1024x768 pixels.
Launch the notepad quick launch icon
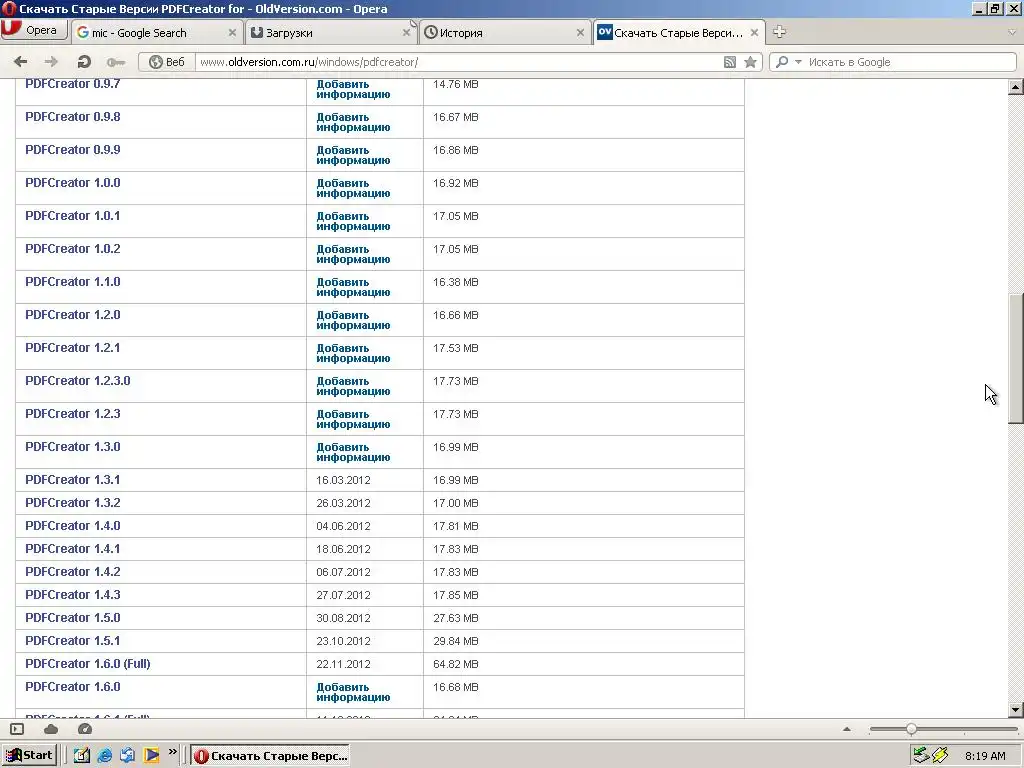(82, 756)
